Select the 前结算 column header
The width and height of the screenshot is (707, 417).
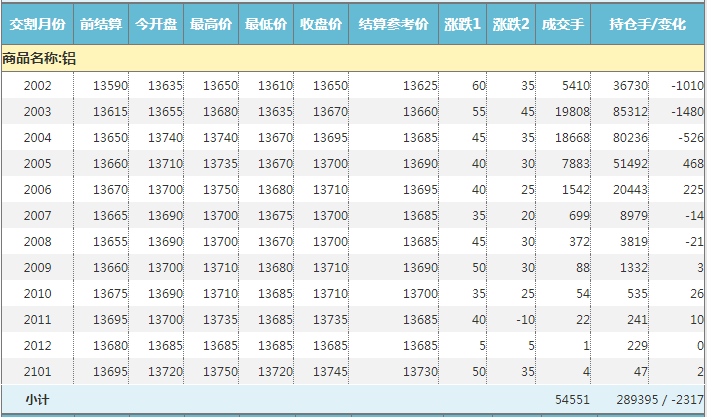point(101,23)
